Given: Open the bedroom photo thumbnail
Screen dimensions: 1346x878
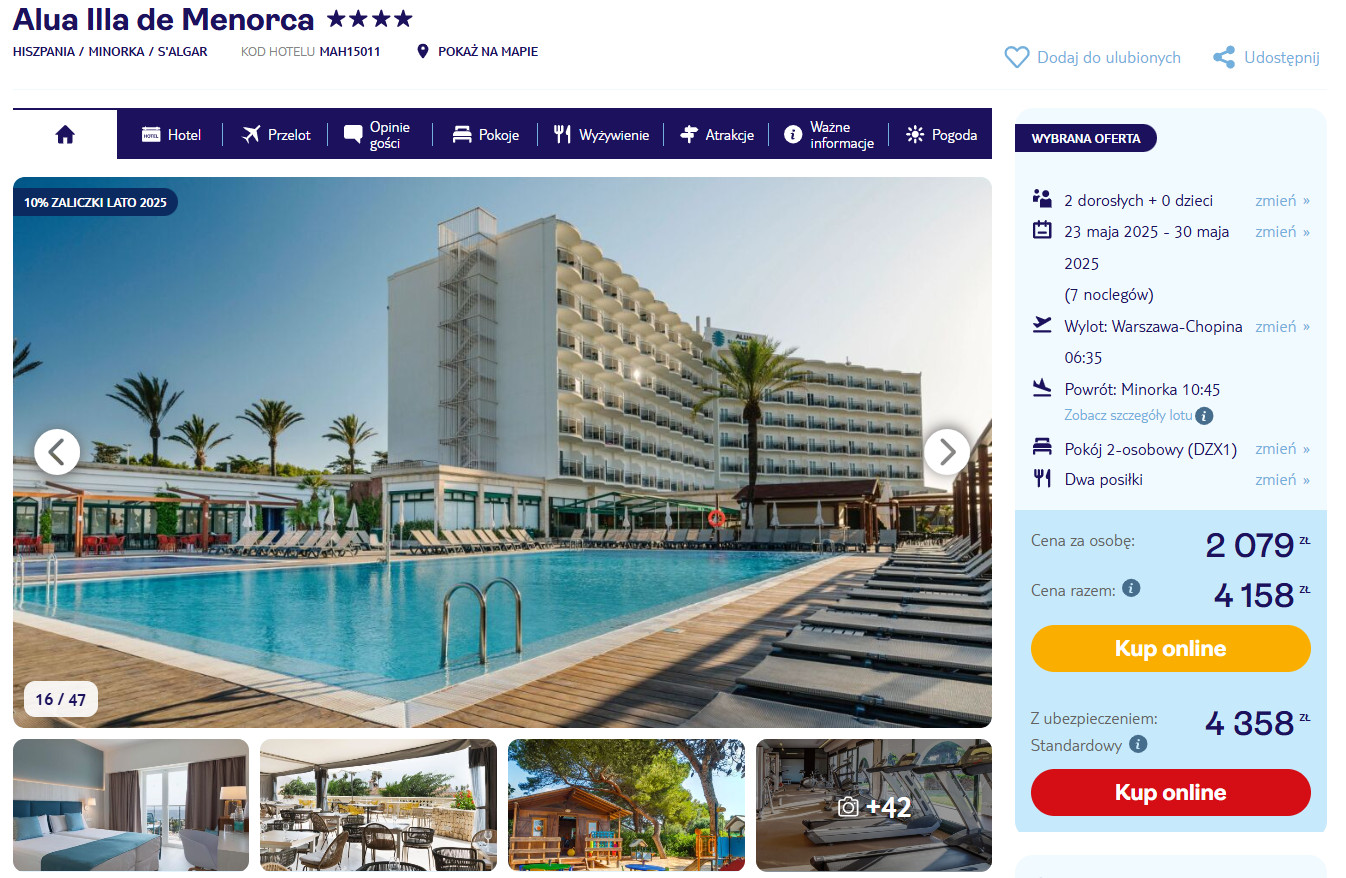Looking at the screenshot, I should pyautogui.click(x=131, y=805).
